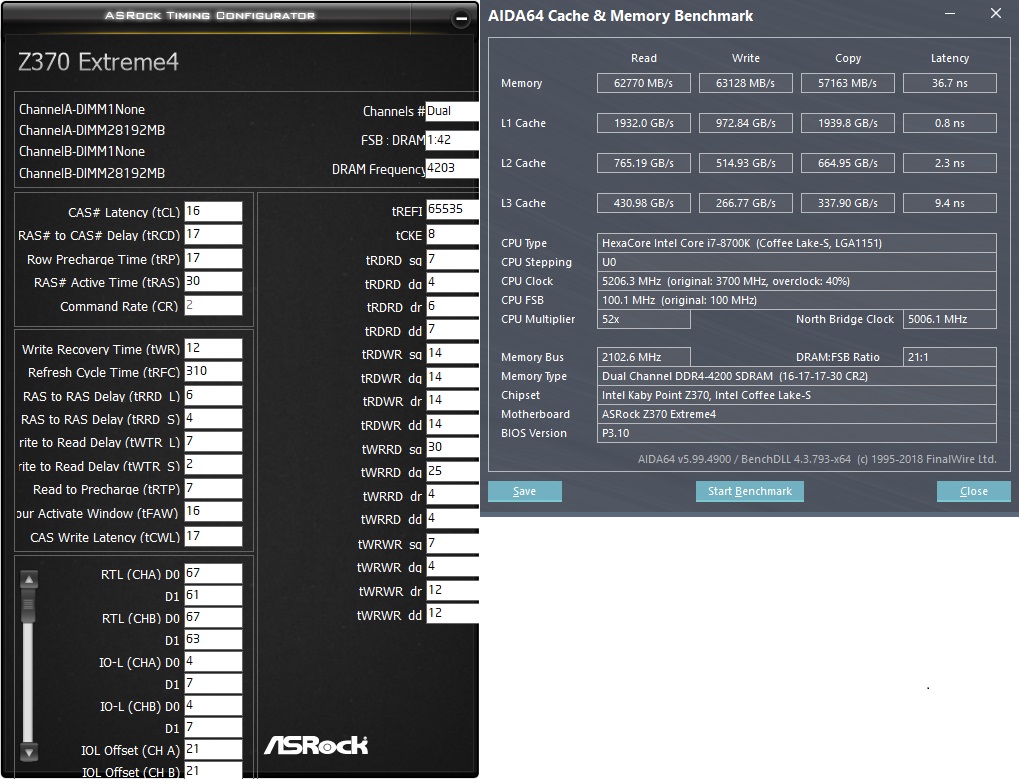Viewport: 1019px width, 779px height.
Task: Click the scrollbar up arrow in Timing Configurator
Action: [x=29, y=579]
